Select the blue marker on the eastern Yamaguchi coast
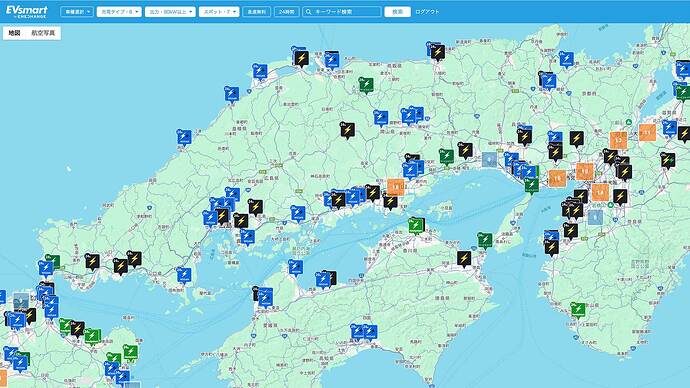 (184, 275)
